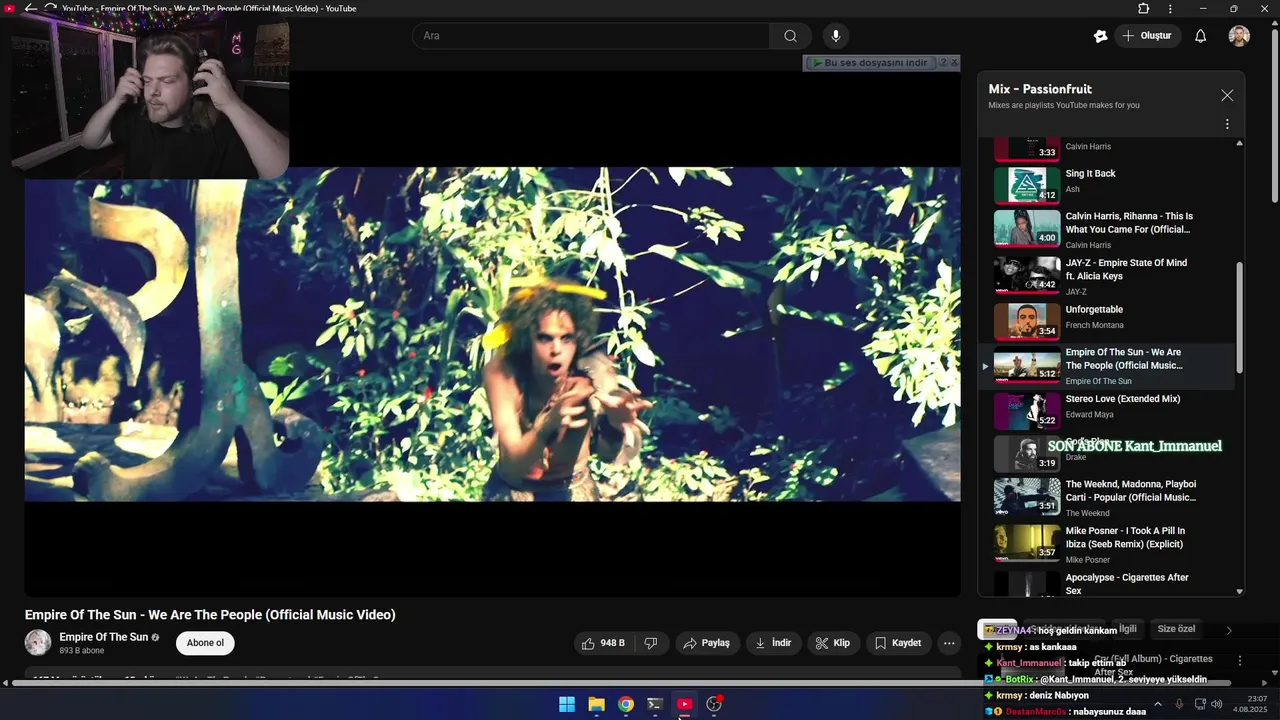1280x720 pixels.
Task: Open Empire Of The Sun channel avatar
Action: click(x=38, y=643)
